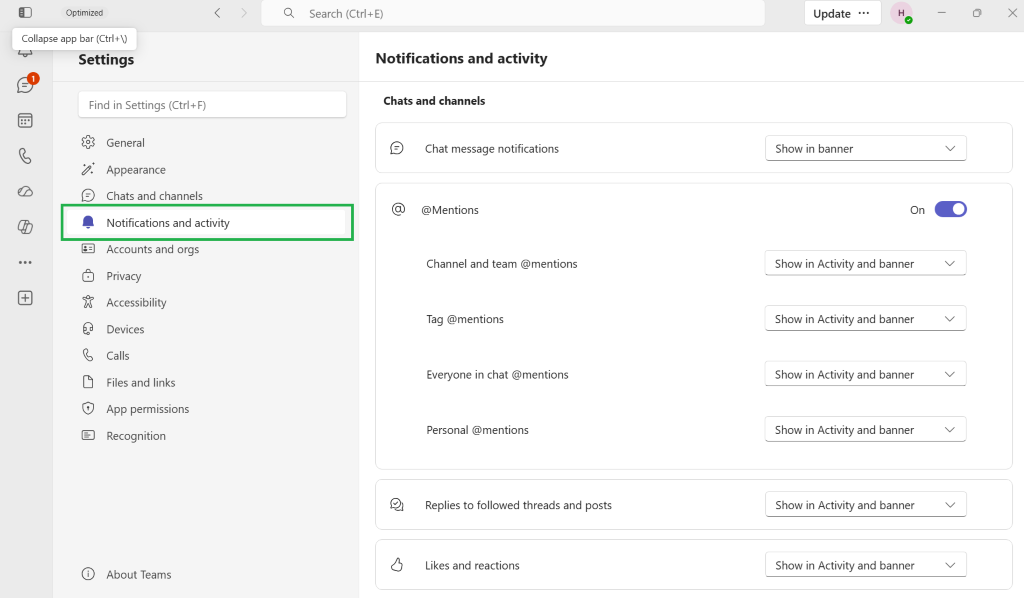
Task: Open Likes and reactions dropdown
Action: (865, 565)
